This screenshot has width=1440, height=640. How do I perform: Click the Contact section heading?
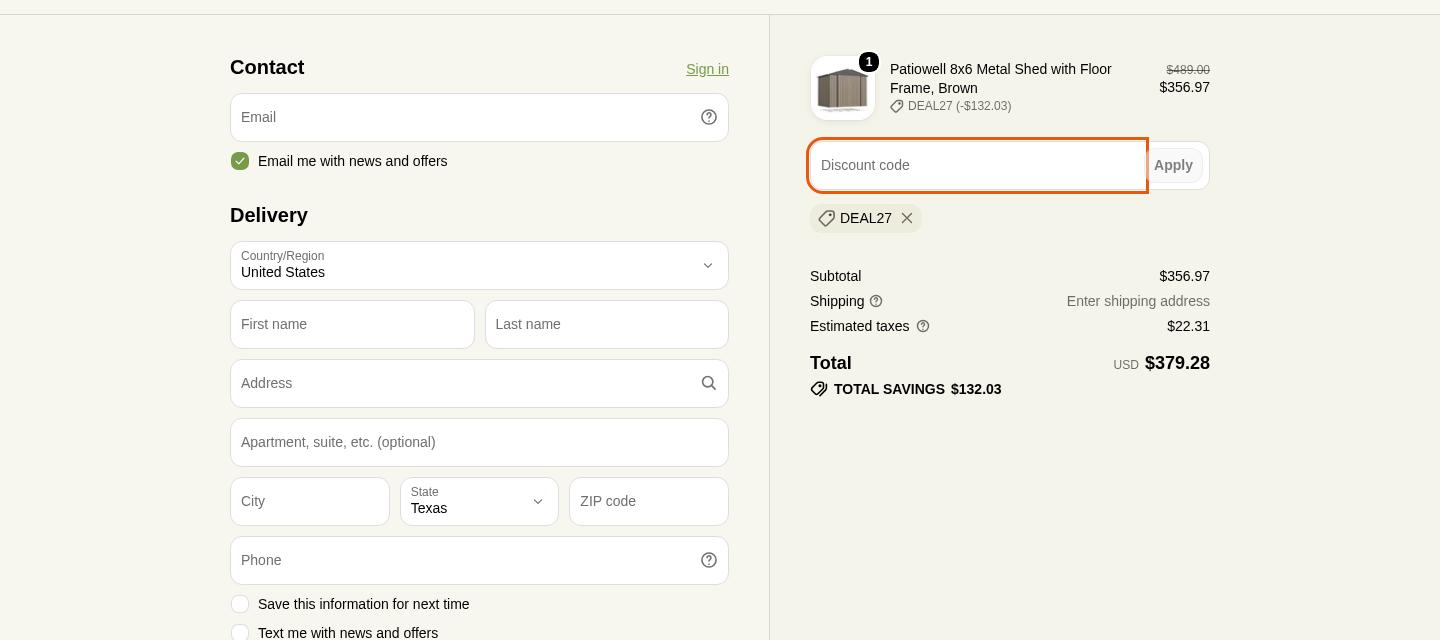(267, 67)
